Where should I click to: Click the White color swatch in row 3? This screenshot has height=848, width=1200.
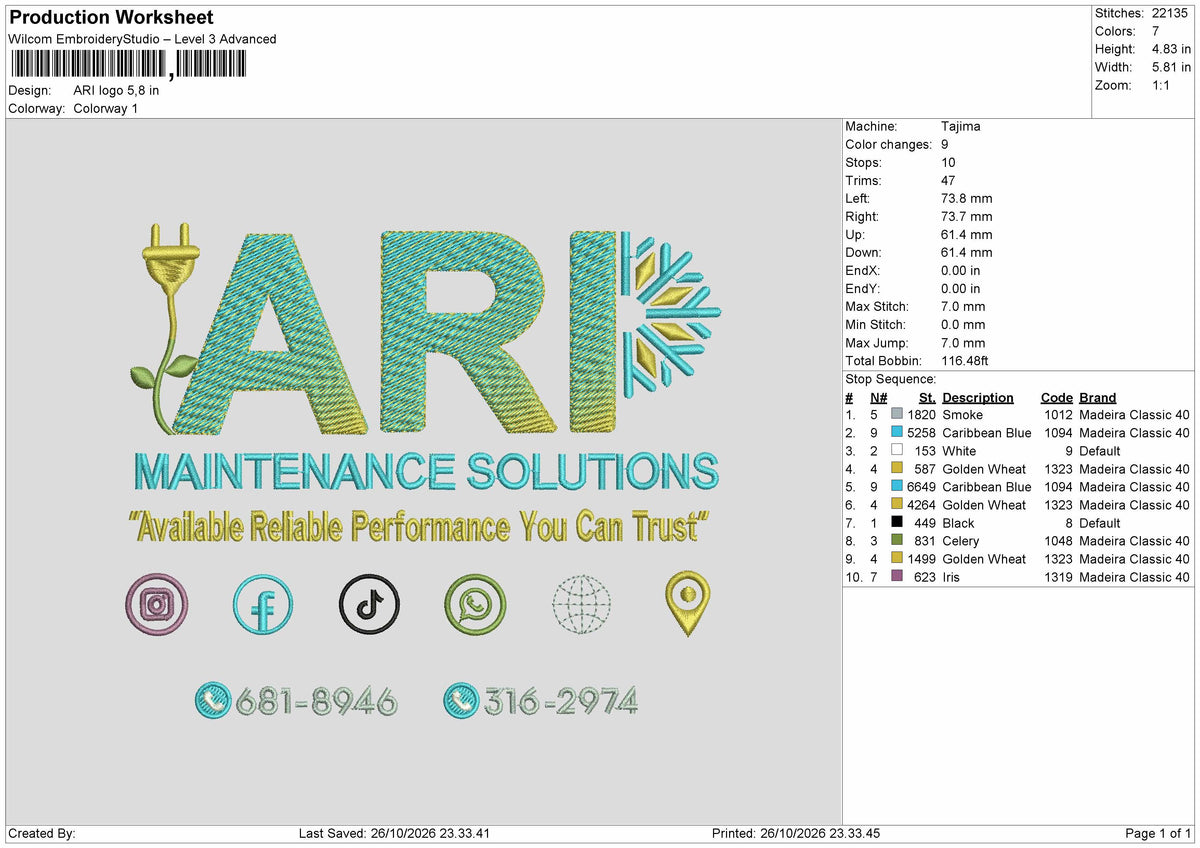[x=897, y=451]
